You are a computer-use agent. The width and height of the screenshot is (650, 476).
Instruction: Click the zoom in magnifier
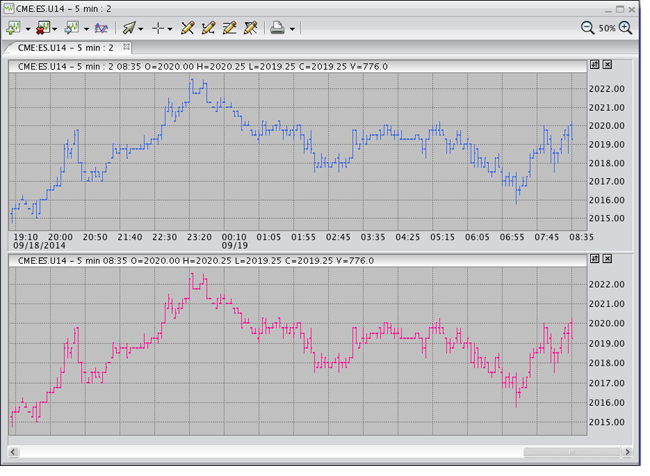tap(625, 28)
